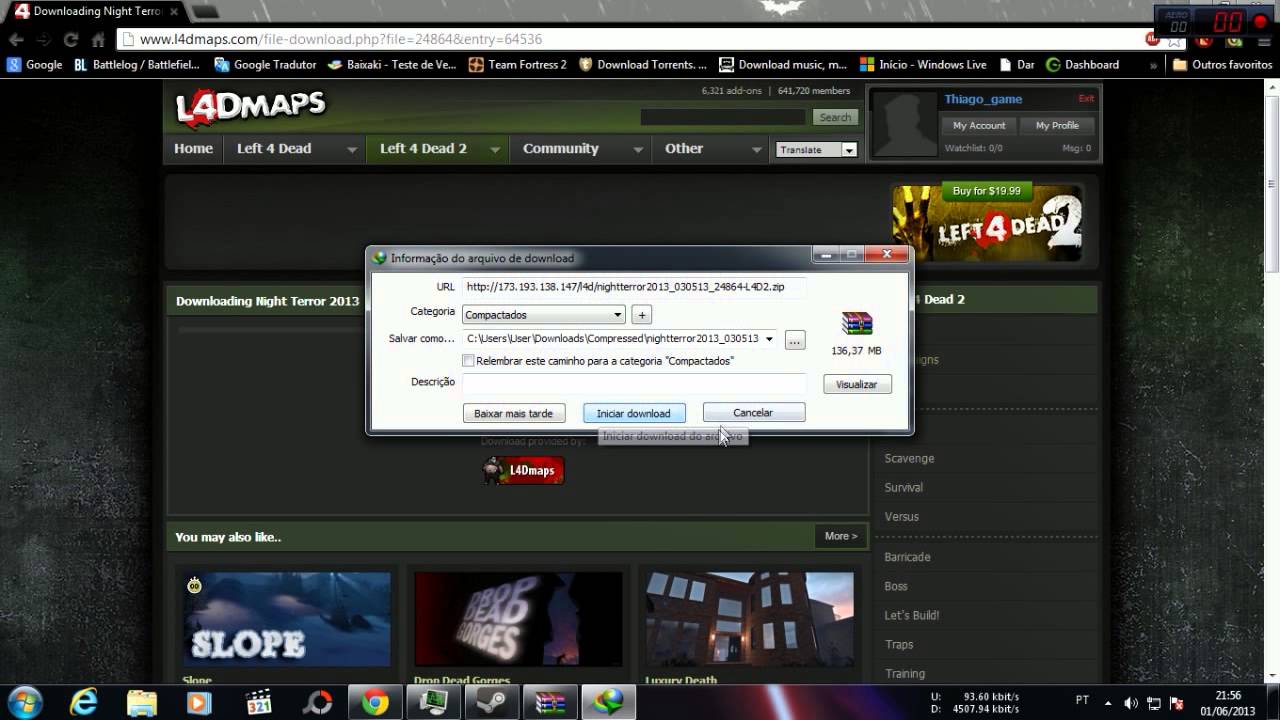1280x720 pixels.
Task: Click the browser reload icon
Action: tap(71, 40)
